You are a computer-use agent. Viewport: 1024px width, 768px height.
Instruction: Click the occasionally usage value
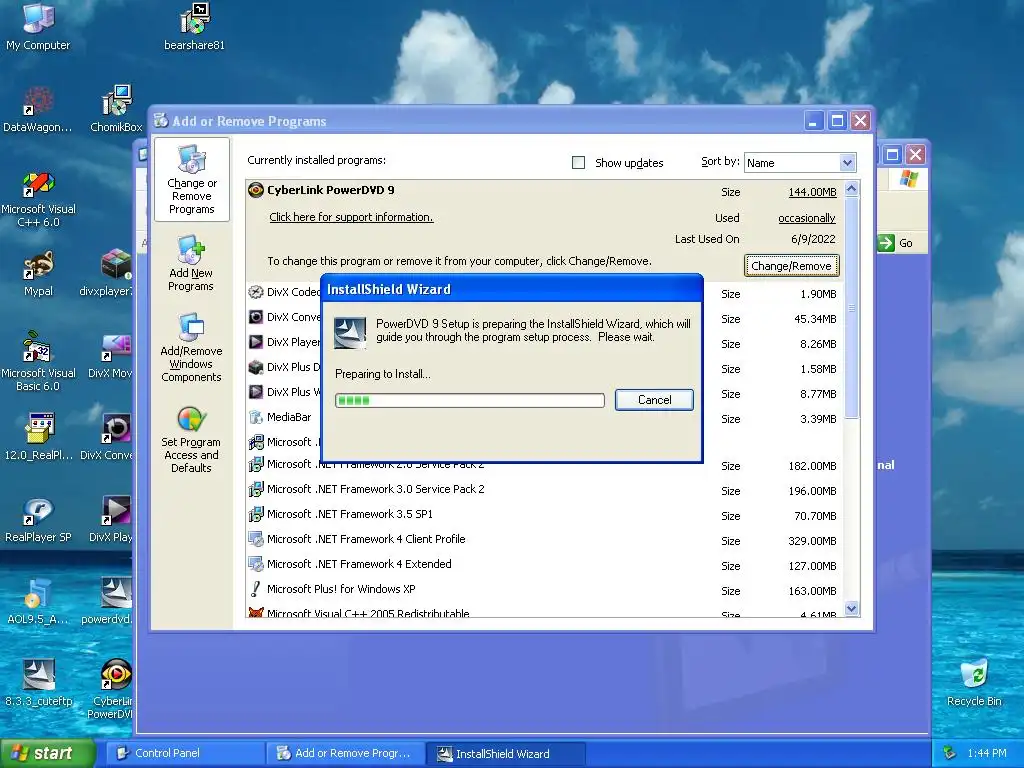coord(807,218)
